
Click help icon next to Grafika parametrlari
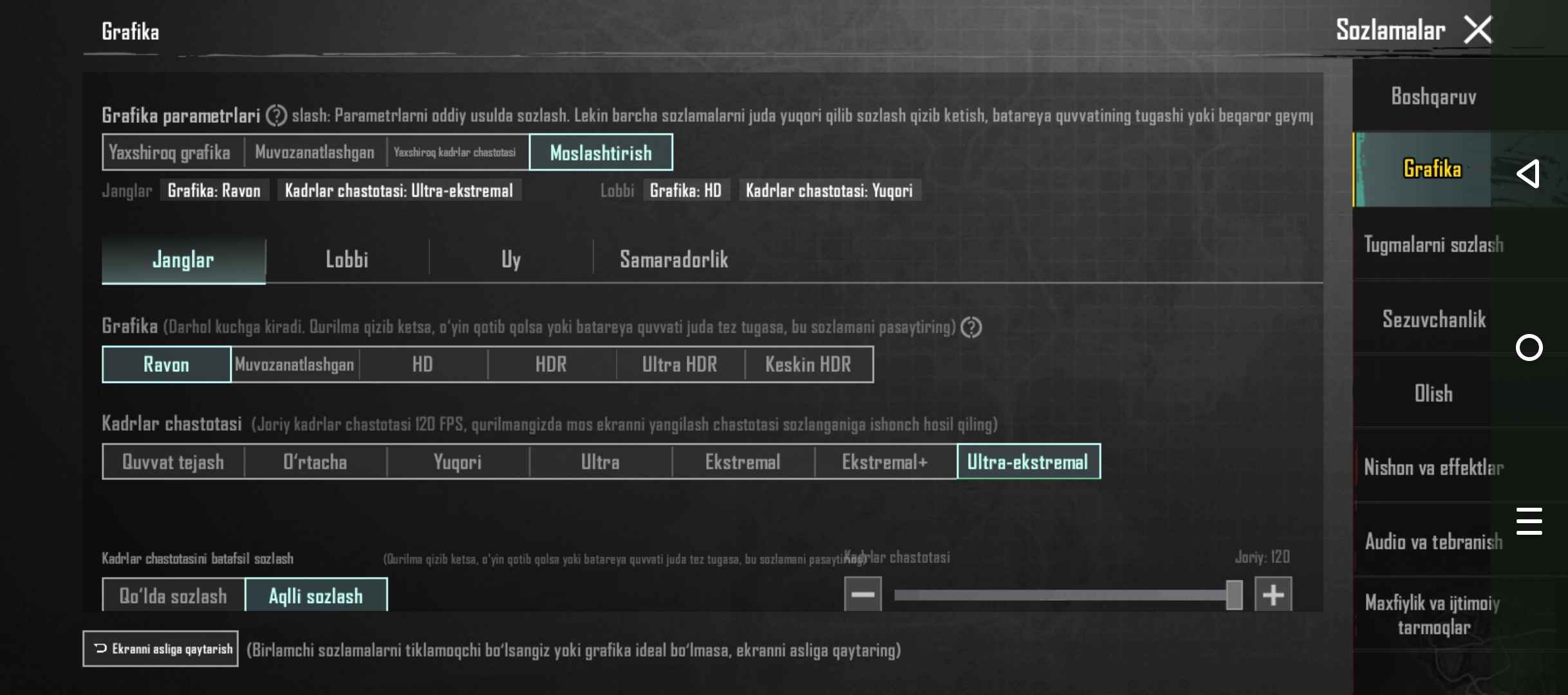276,116
